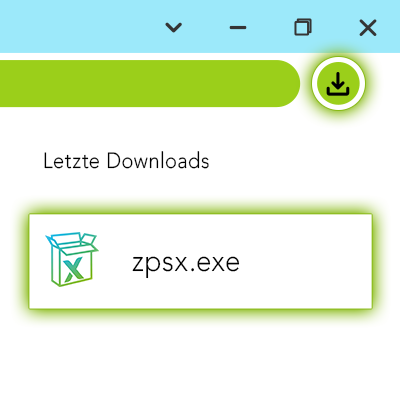Image resolution: width=400 pixels, height=400 pixels.
Task: Click the green X logo on box icon
Action: (x=74, y=270)
